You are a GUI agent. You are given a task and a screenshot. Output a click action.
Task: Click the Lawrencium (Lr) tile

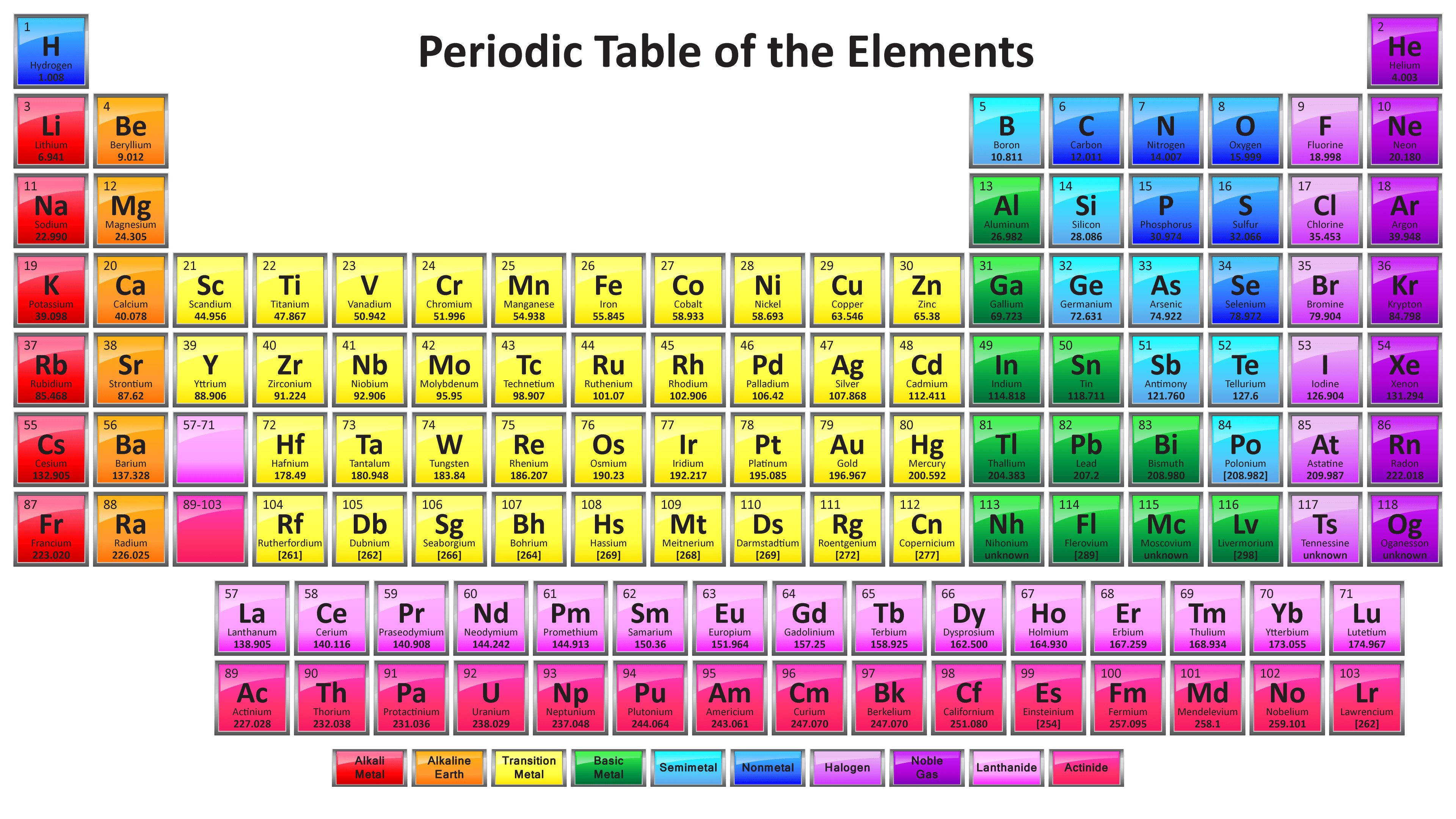pos(1367,698)
